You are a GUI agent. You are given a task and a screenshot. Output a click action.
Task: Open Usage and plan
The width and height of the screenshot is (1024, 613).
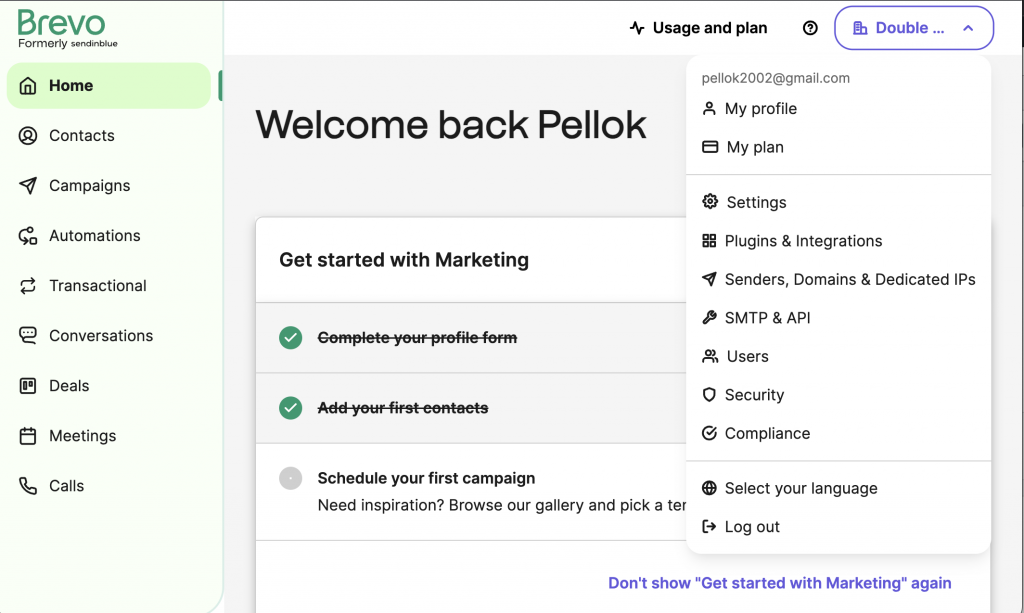pos(698,28)
